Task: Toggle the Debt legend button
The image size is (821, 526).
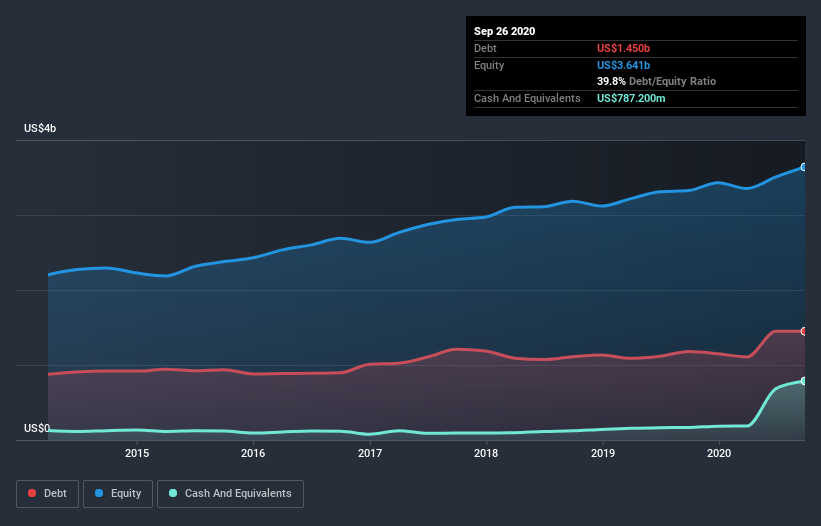Action: (x=47, y=494)
